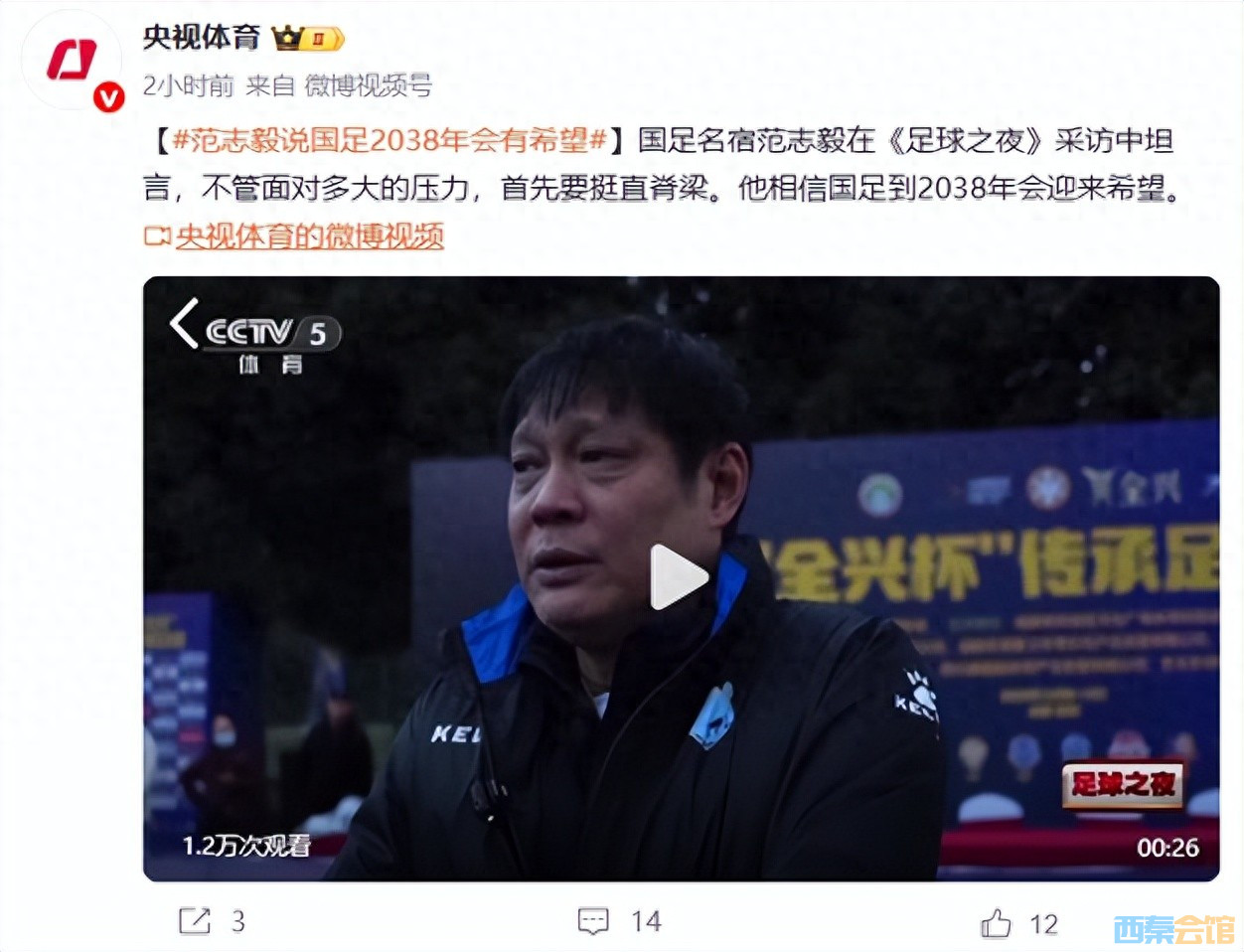Open the 微博视频号 source link
This screenshot has height=952, width=1244.
pos(368,86)
